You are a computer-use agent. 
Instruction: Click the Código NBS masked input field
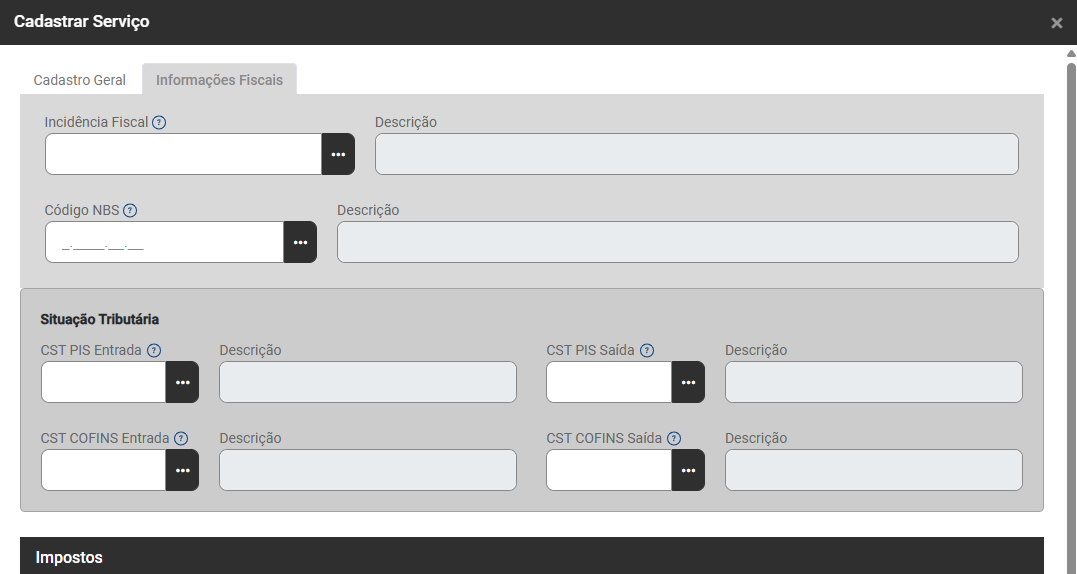(x=164, y=242)
